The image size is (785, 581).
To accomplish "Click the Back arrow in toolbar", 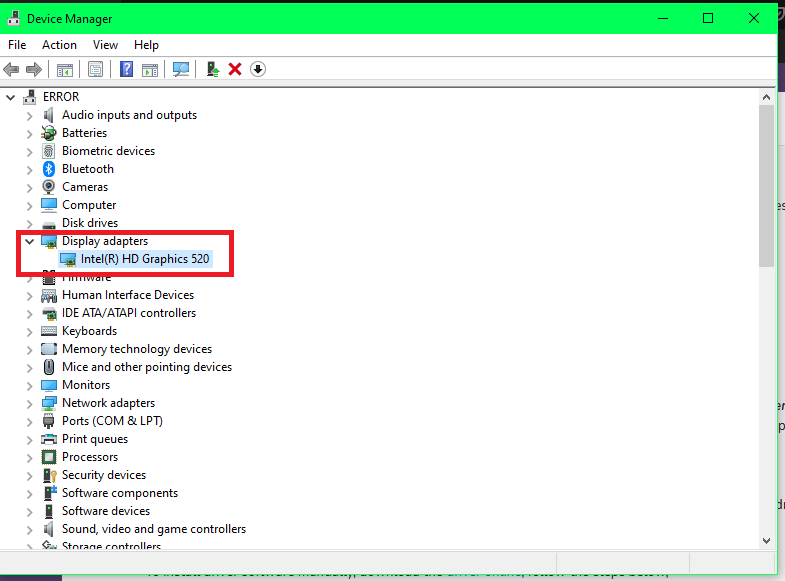I will point(12,69).
